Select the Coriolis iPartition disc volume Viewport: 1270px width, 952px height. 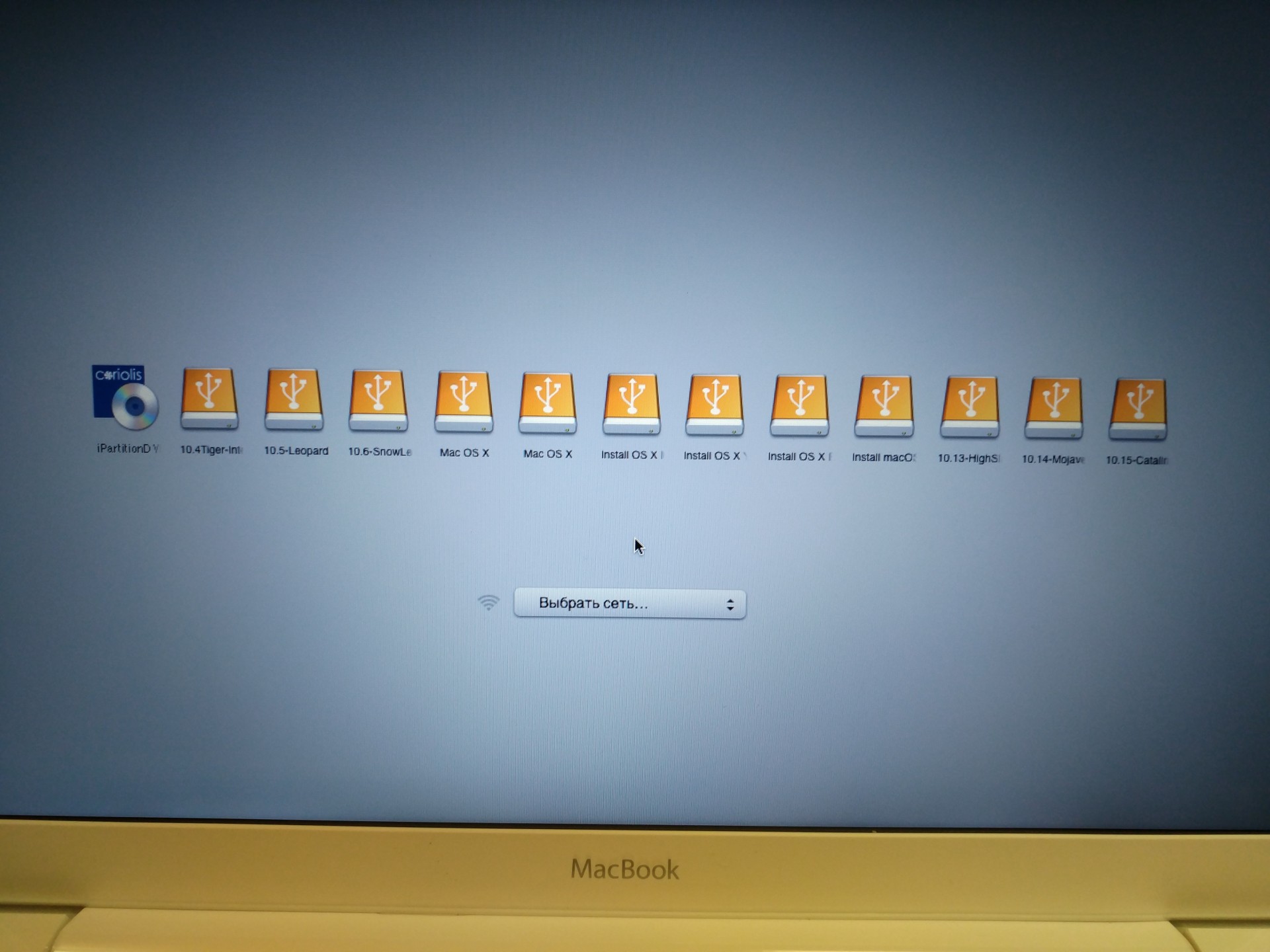coord(126,398)
